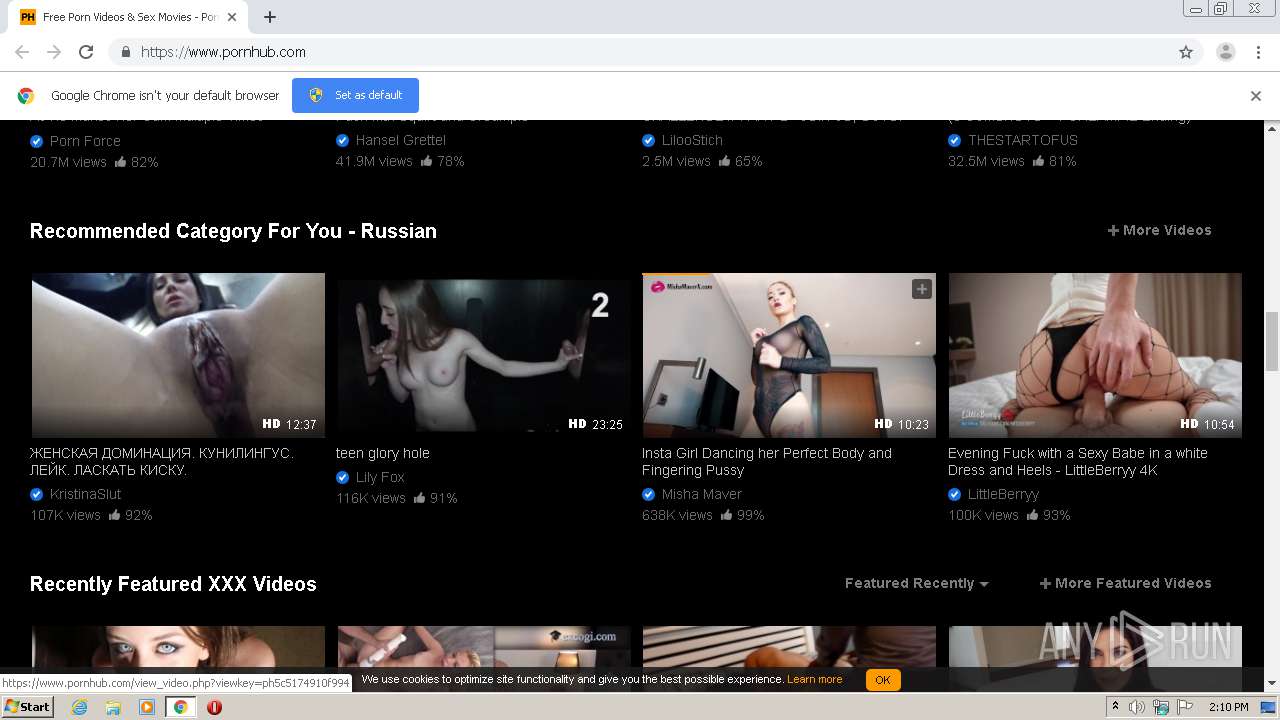
Task: Accept cookies with the OK button
Action: [883, 680]
